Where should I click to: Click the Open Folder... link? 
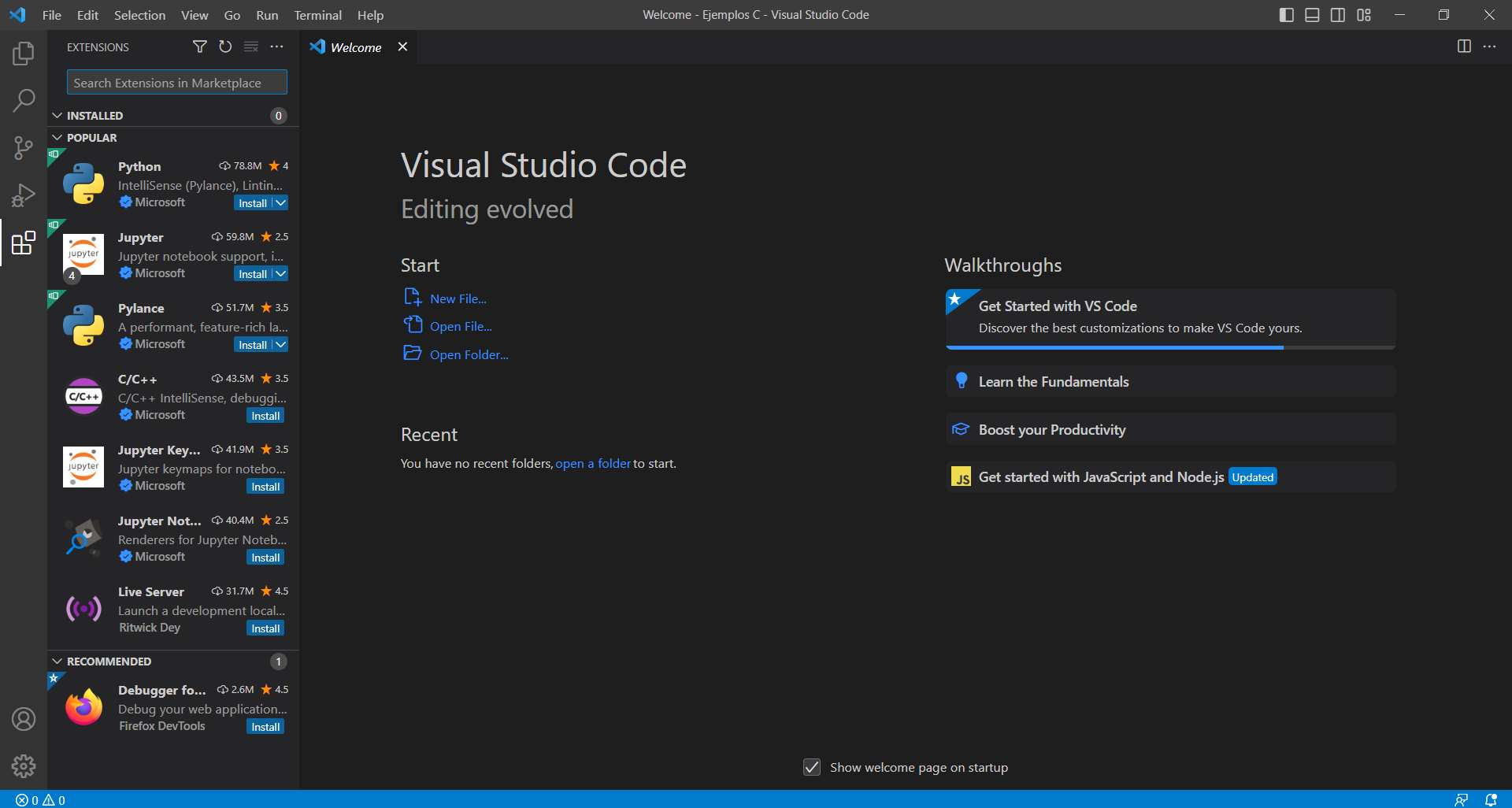point(469,354)
